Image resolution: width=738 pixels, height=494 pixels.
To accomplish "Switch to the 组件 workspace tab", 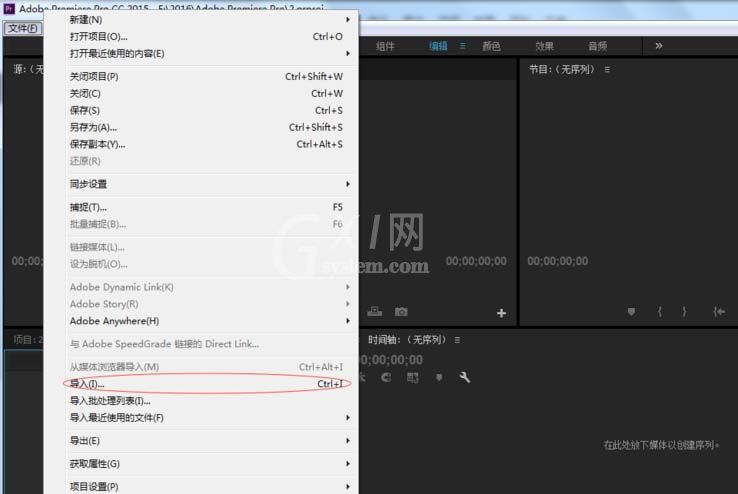I will pyautogui.click(x=385, y=46).
